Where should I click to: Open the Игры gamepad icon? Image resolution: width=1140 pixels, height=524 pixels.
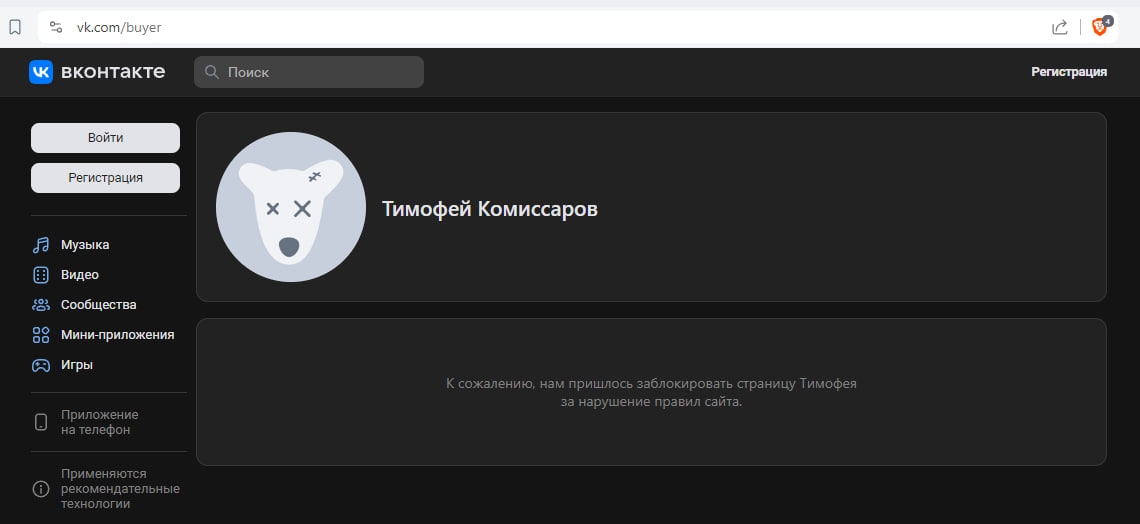click(41, 365)
